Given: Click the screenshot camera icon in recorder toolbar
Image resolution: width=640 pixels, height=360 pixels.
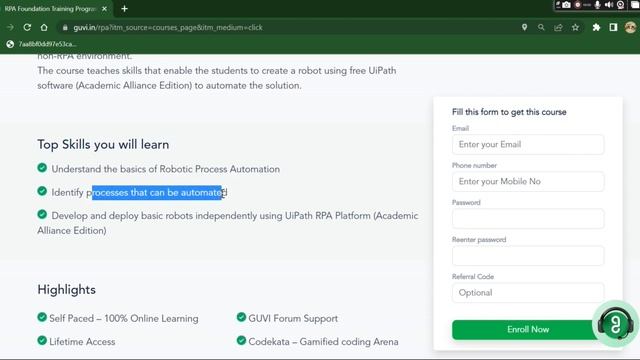Looking at the screenshot, I should pyautogui.click(x=567, y=5).
